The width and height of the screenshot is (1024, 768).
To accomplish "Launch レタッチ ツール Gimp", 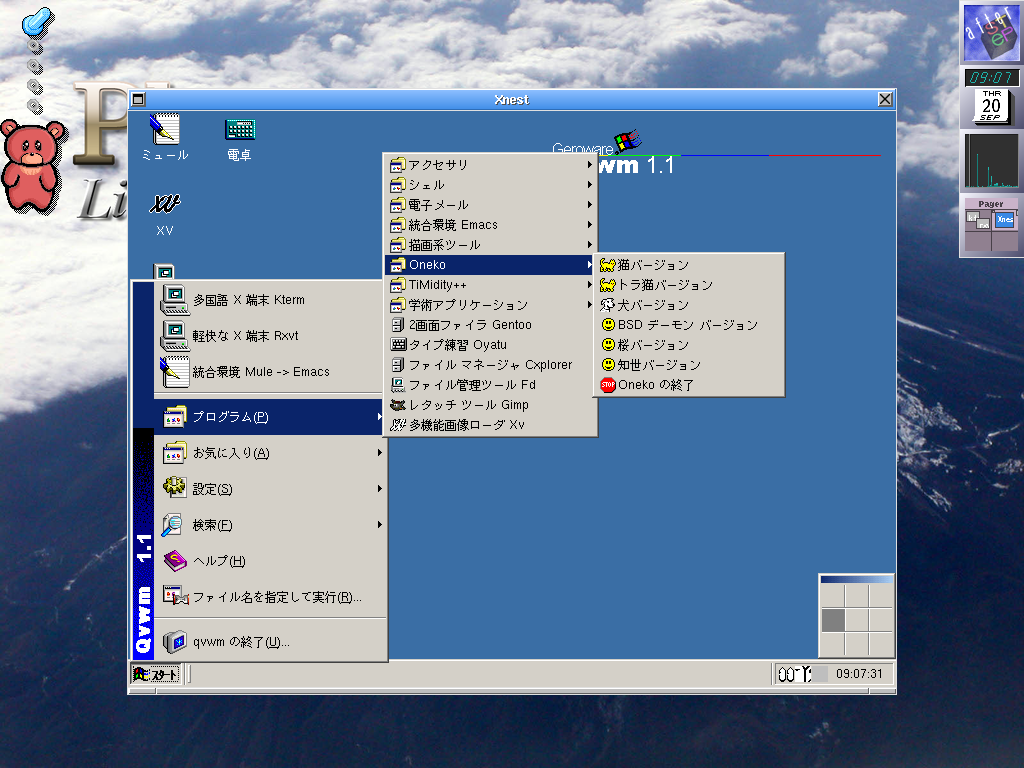I will tap(491, 405).
